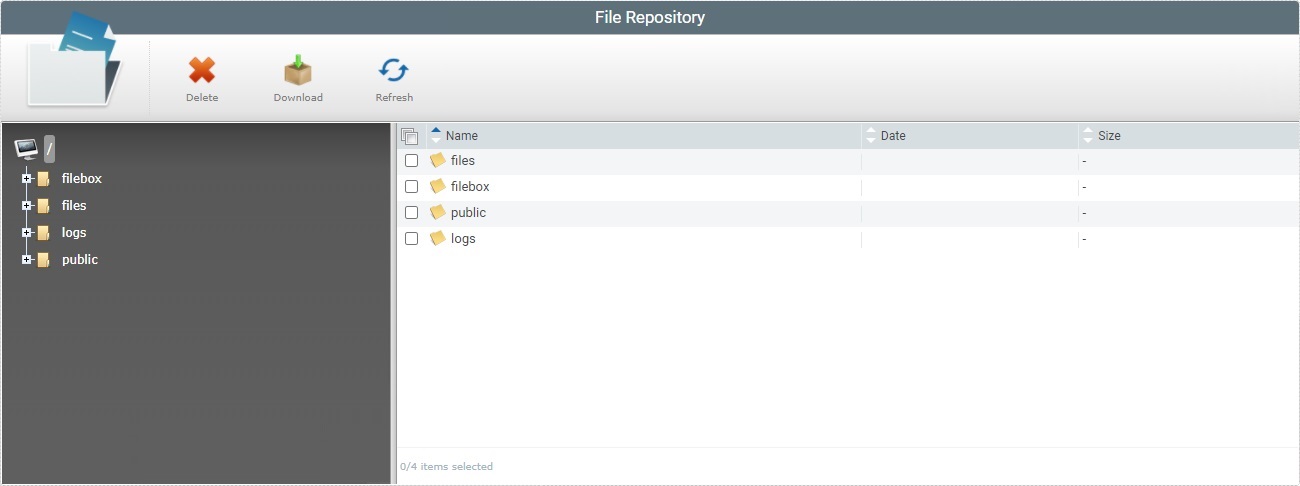Tick the checkbox for files row
The image size is (1300, 486).
click(411, 160)
